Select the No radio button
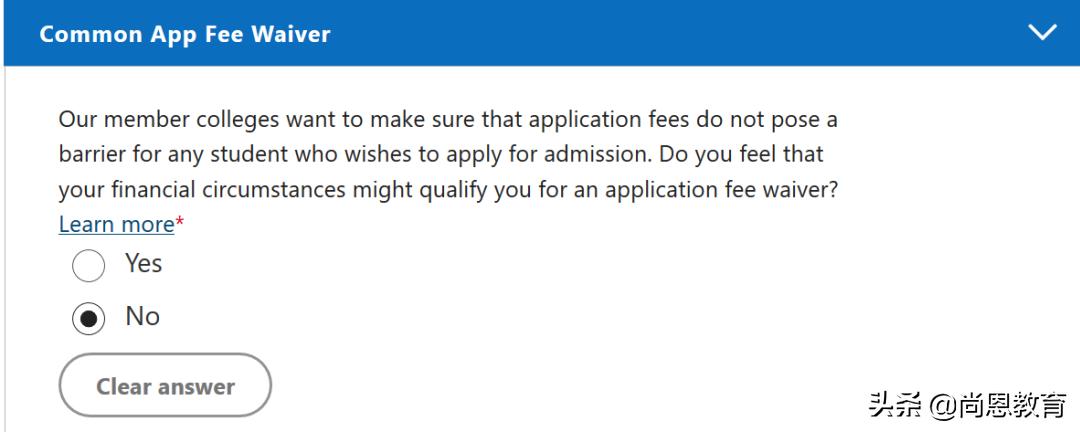The width and height of the screenshot is (1080, 432). (89, 318)
